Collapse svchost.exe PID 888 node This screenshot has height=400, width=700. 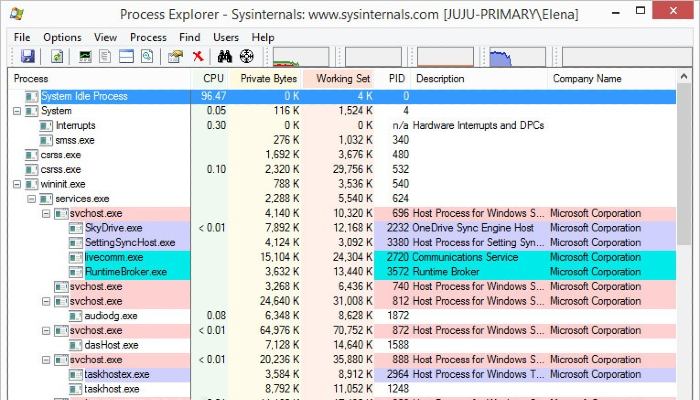tap(46, 360)
